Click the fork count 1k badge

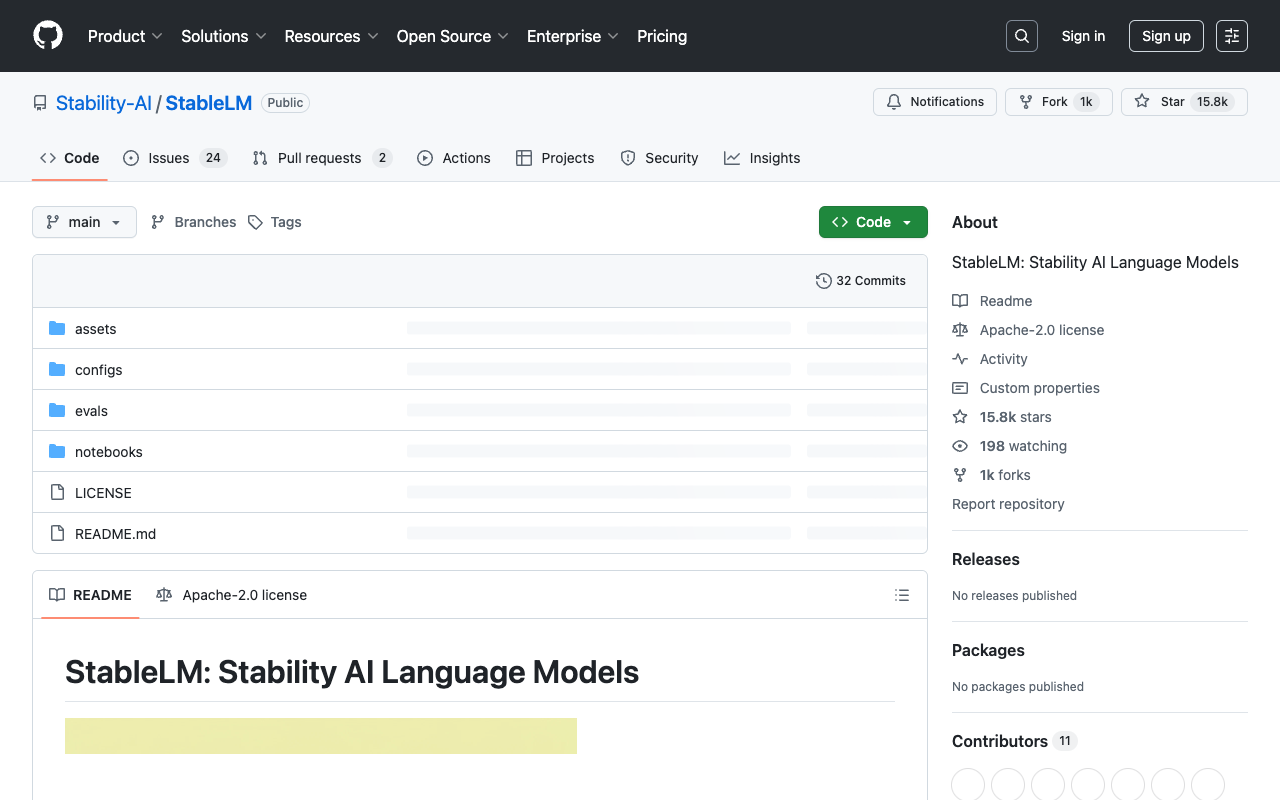pos(1086,102)
